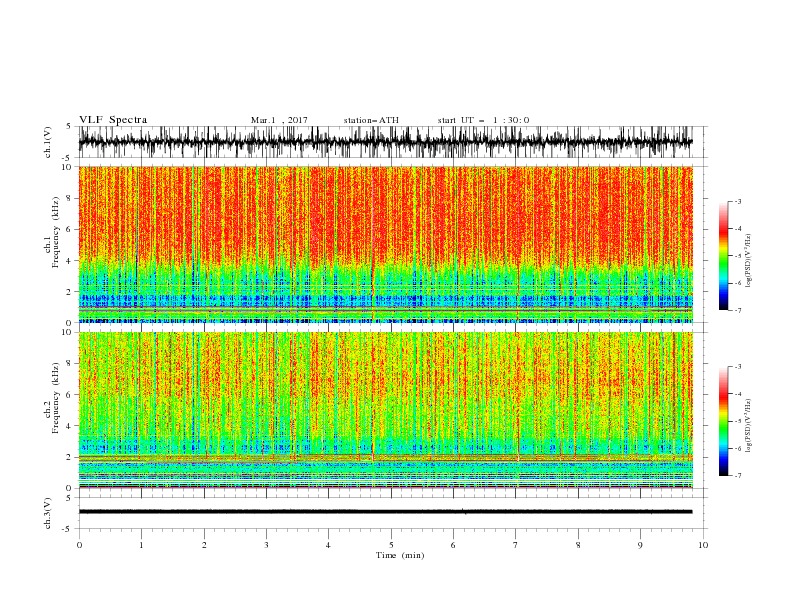Click time axis tick label '5'
The image size is (792, 612).
click(x=391, y=545)
